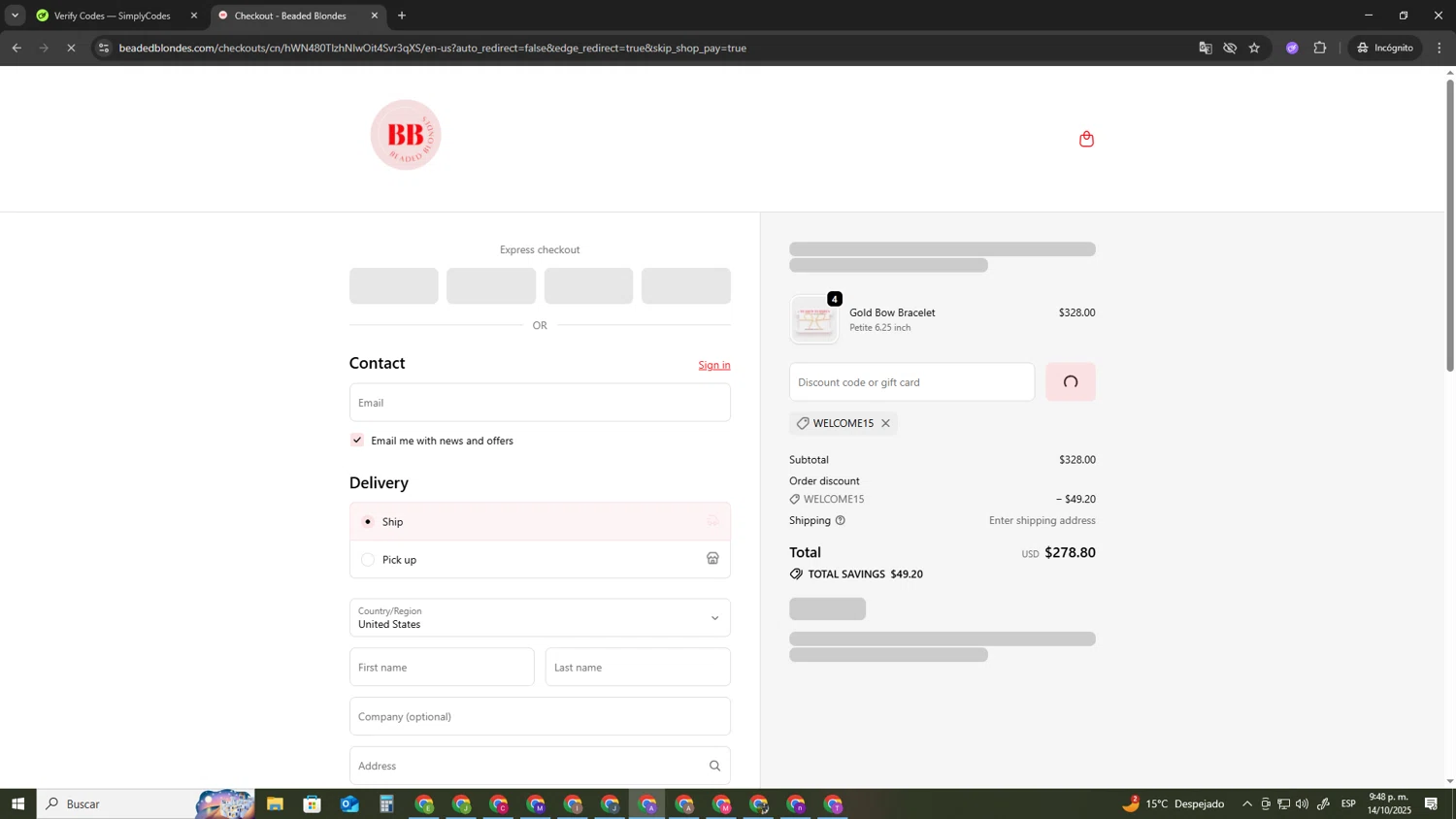Click the Meet Now camera icon in tray
The image size is (1456, 819).
click(1266, 803)
